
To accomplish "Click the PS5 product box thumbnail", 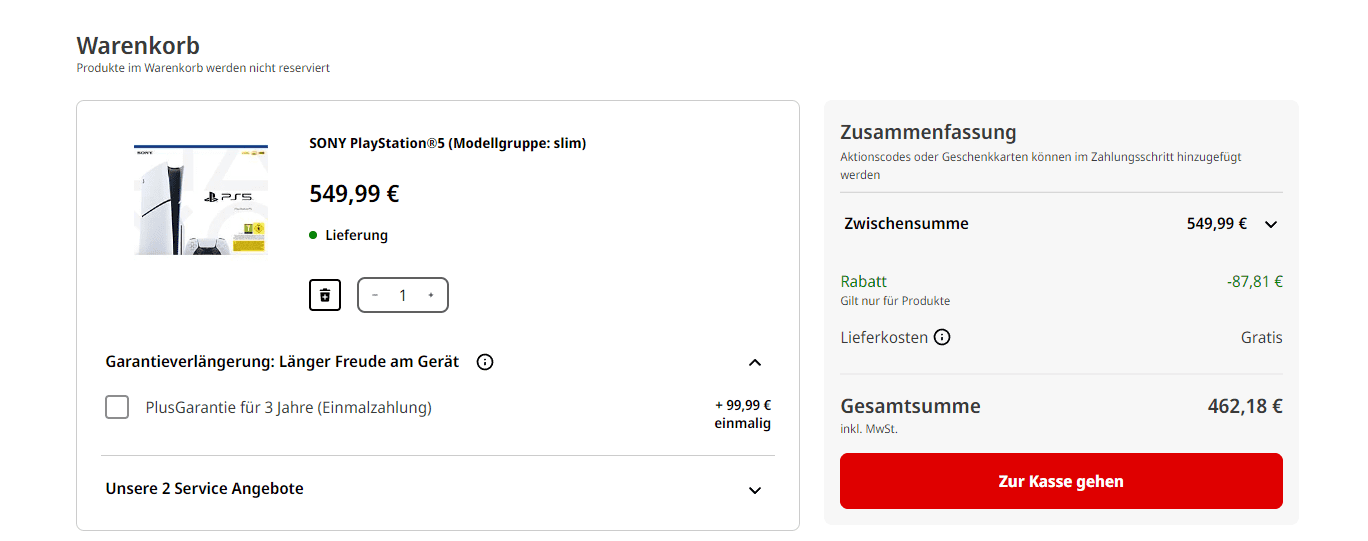I will (x=201, y=200).
